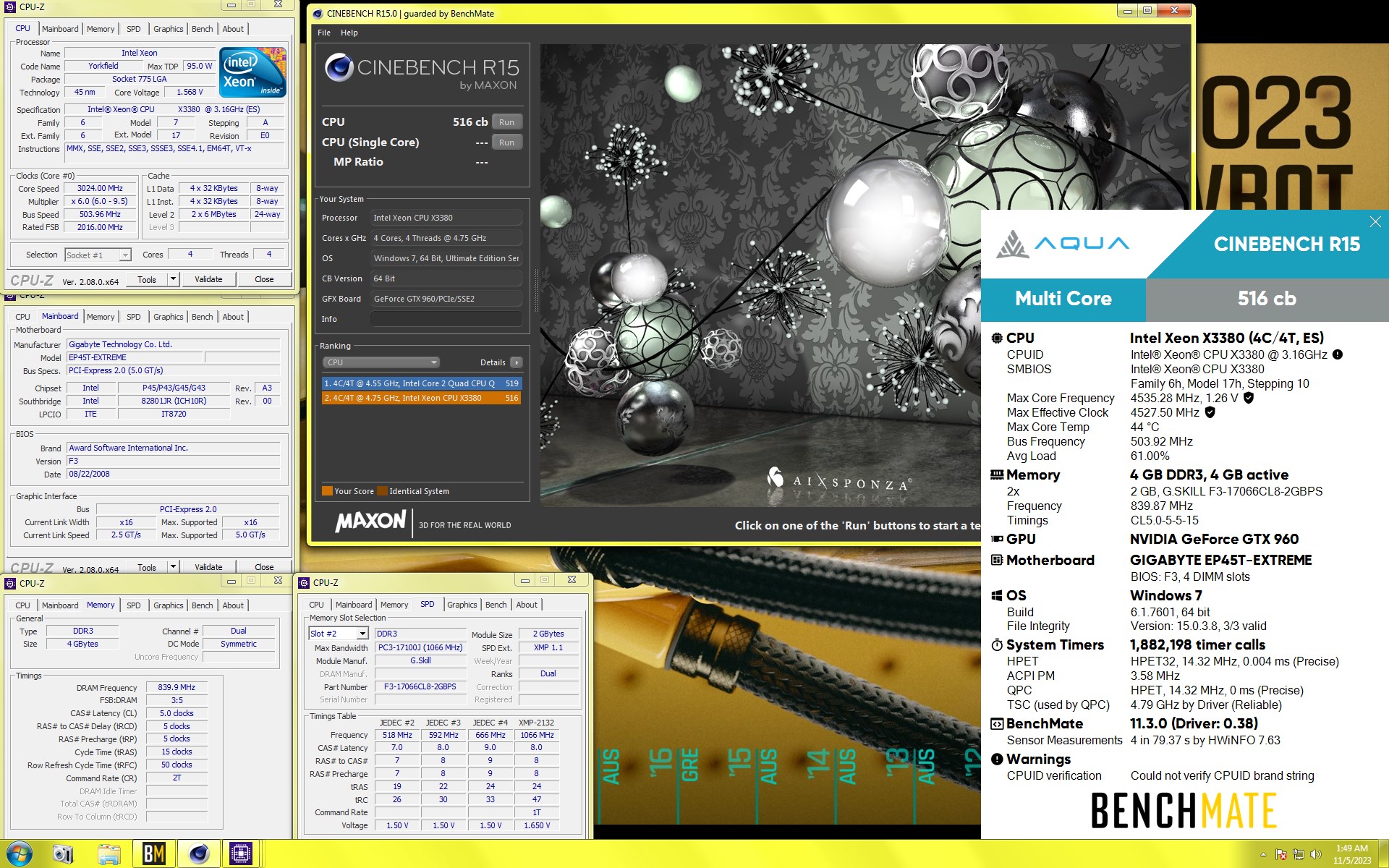Click the Cinebench logo sphere icon
The height and width of the screenshot is (868, 1389).
click(339, 67)
